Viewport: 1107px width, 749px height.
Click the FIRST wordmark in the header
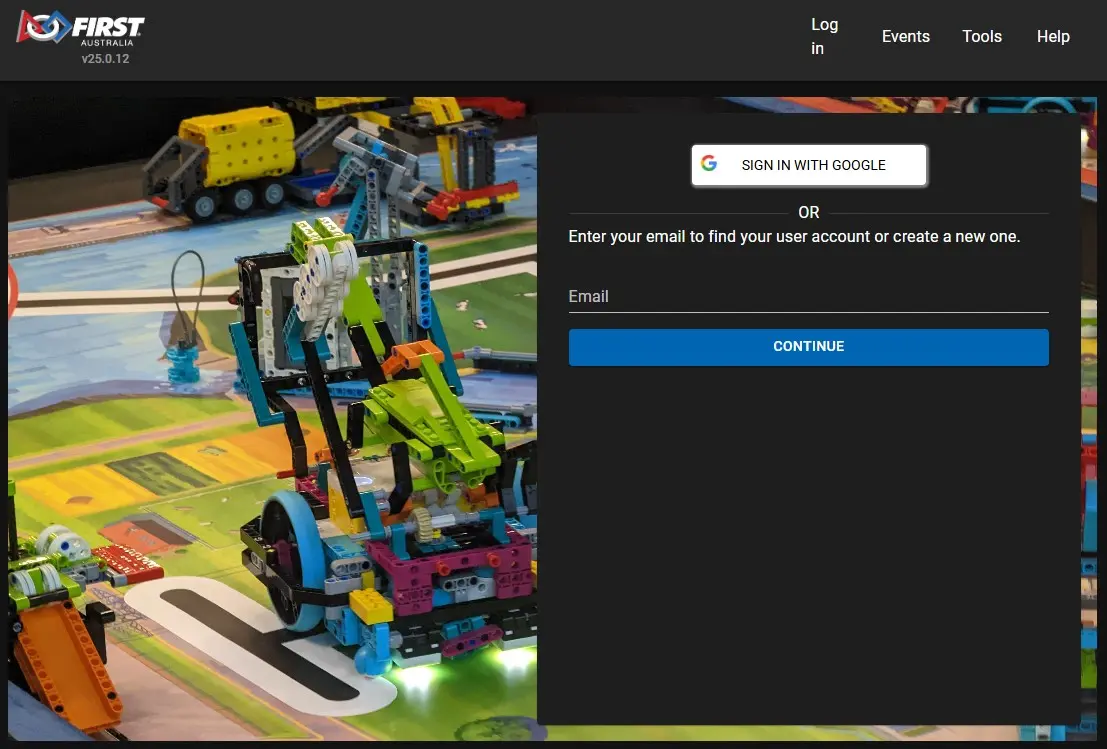tap(108, 28)
